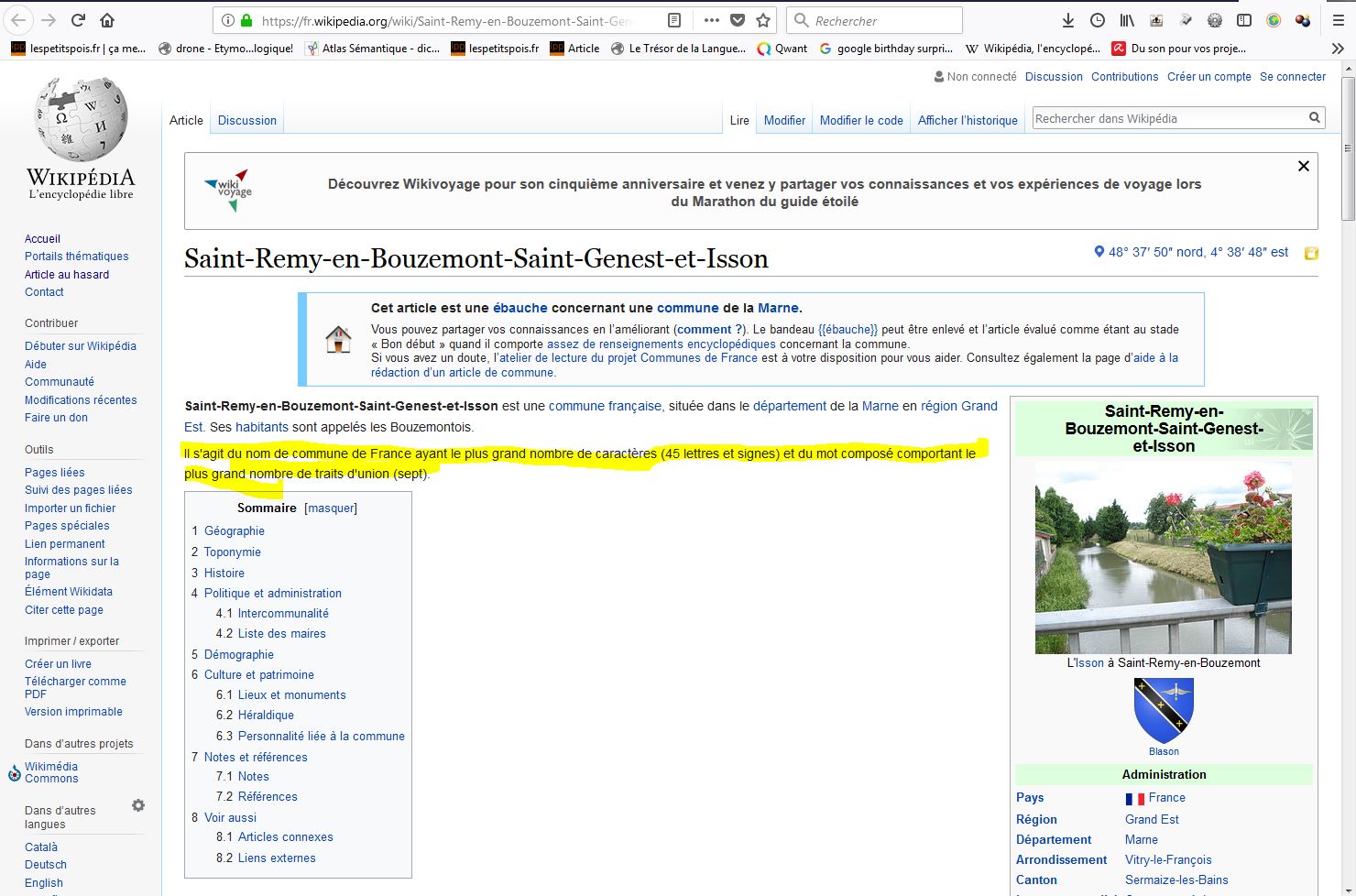Click the search magnifier in the Wikipedia search box
This screenshot has height=896, width=1356.
tap(1315, 118)
